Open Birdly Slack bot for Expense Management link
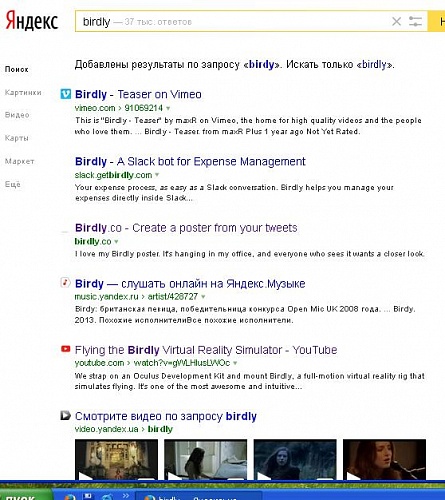 (190, 162)
